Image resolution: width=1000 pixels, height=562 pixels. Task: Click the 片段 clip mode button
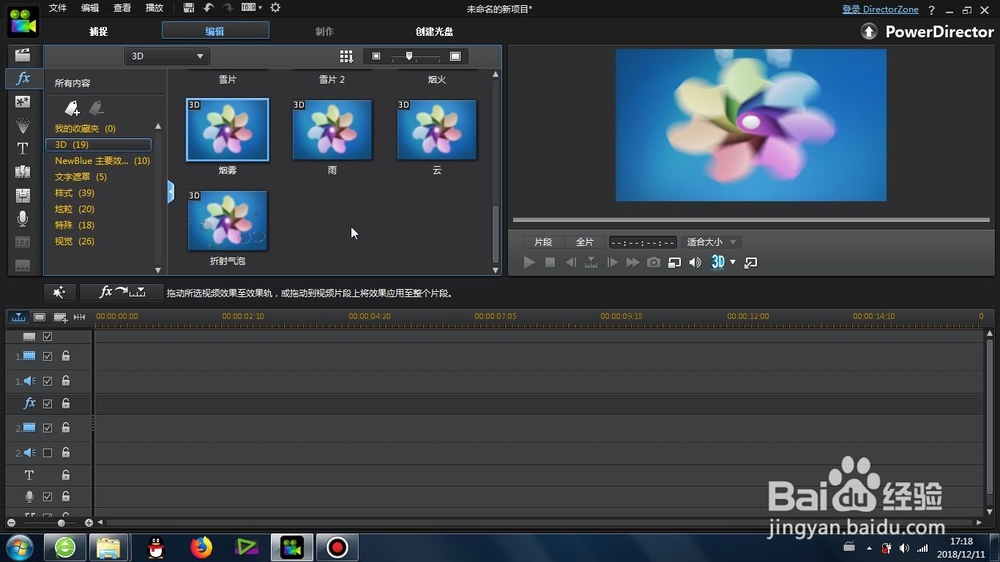point(543,242)
